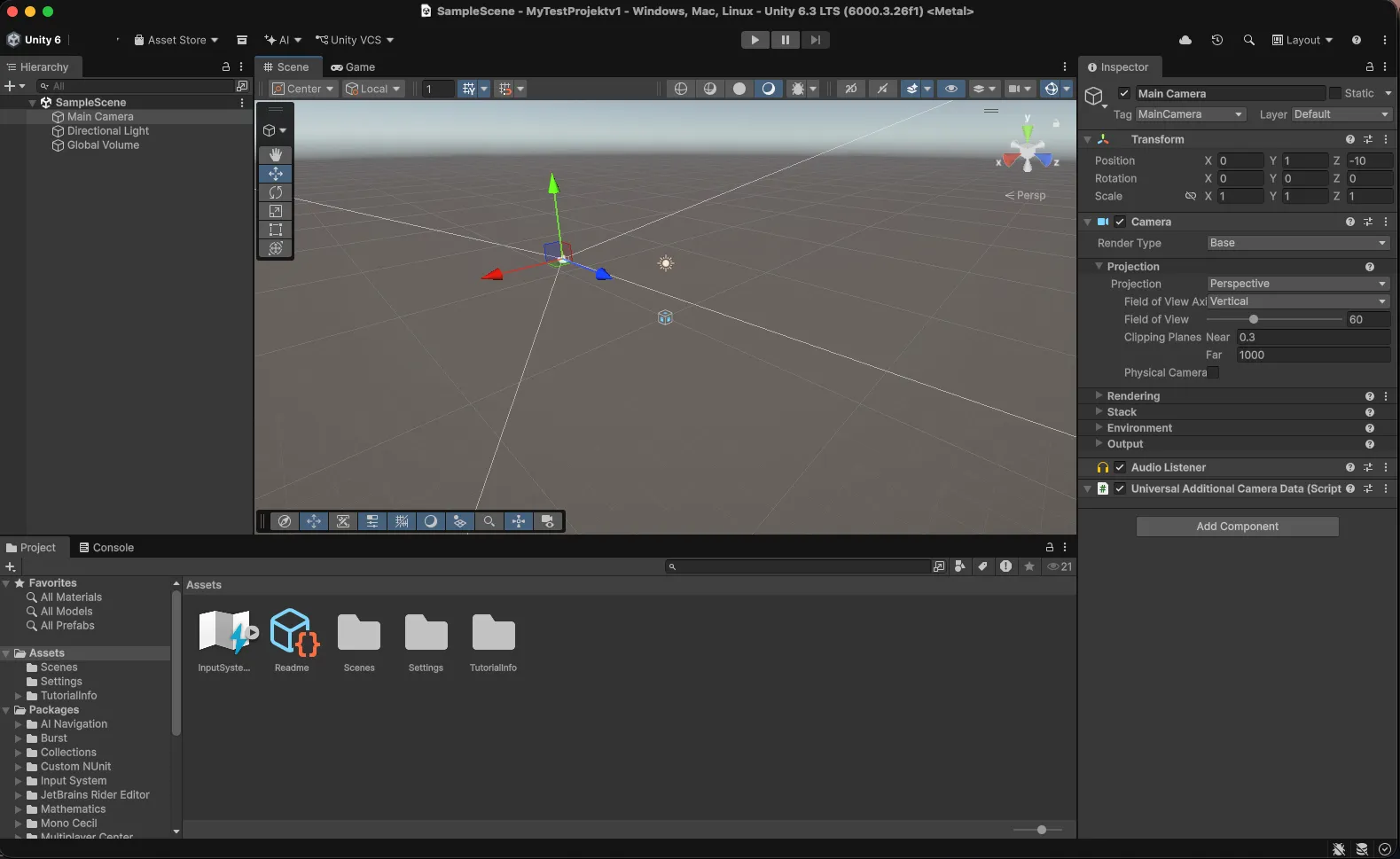The height and width of the screenshot is (859, 1400).
Task: Lock the Inspector panel
Action: (1370, 66)
